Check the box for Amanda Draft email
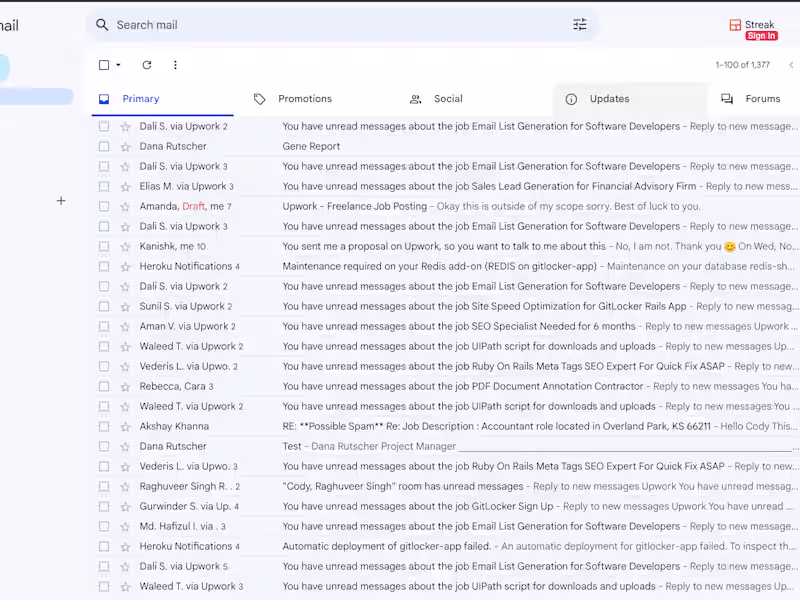800x600 pixels. (x=104, y=207)
